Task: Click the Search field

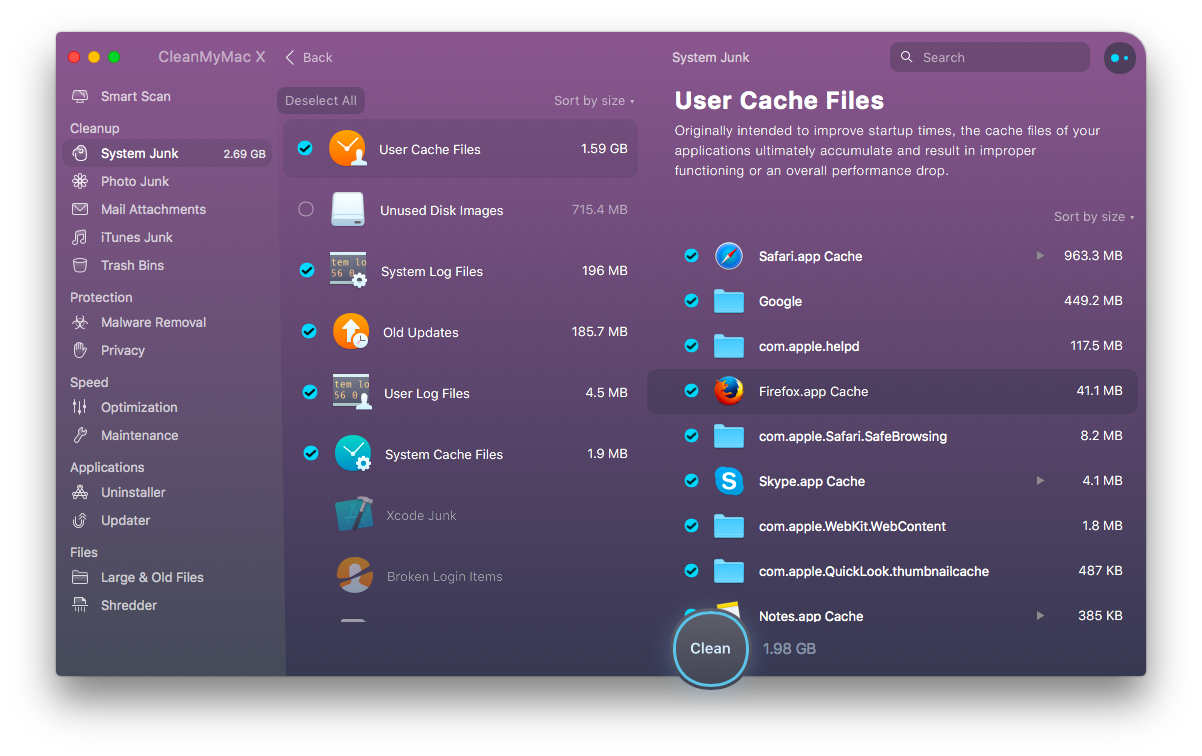Action: pyautogui.click(x=990, y=58)
